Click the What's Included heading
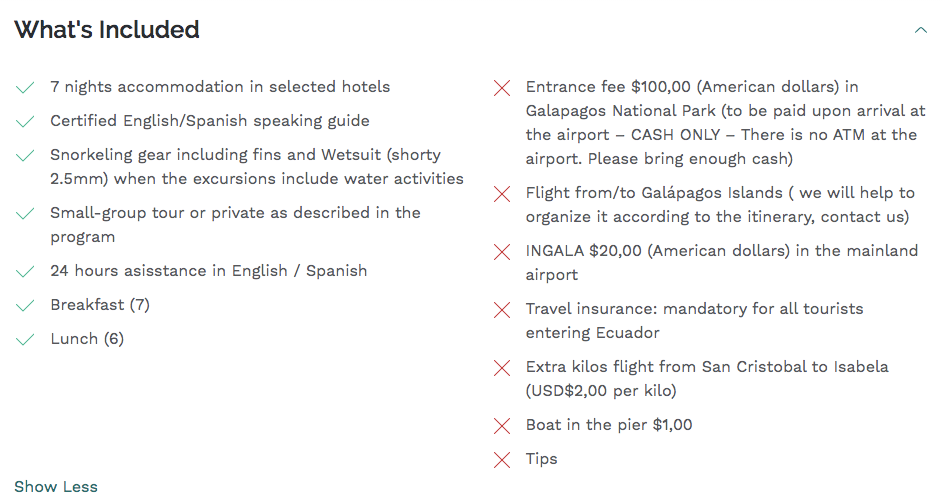This screenshot has width=942, height=494. point(107,30)
